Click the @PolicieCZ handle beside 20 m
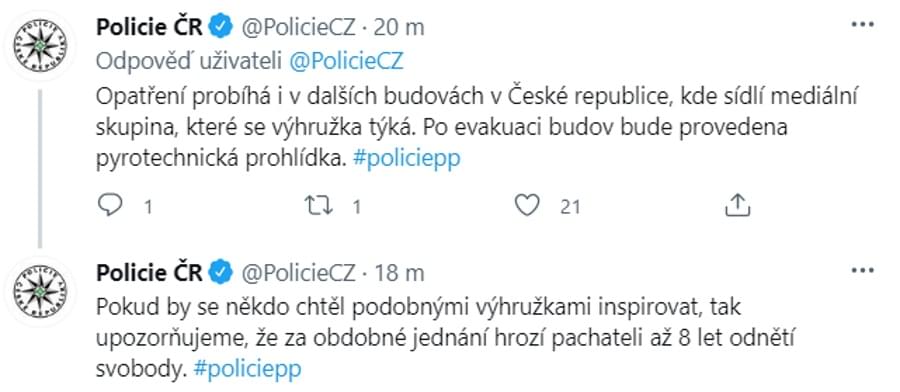900x392 pixels. point(298,28)
